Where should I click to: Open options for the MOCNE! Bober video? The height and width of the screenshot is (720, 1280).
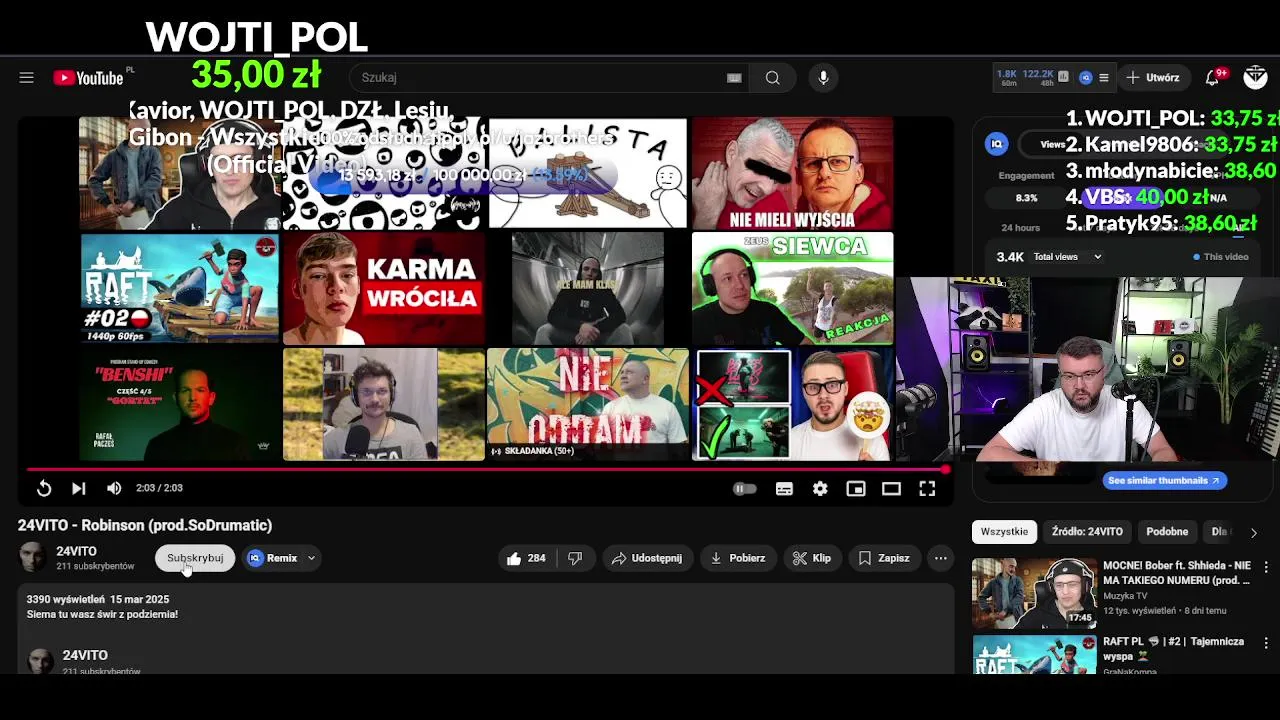pyautogui.click(x=1266, y=567)
